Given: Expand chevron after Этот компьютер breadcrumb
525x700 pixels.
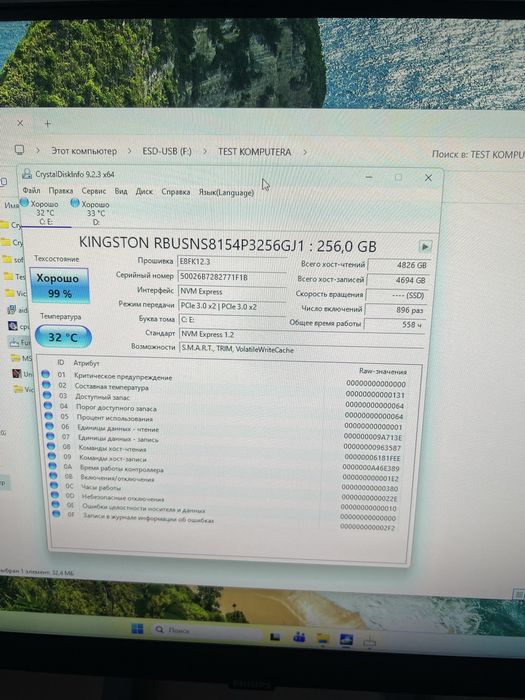Looking at the screenshot, I should pyautogui.click(x=129, y=151).
